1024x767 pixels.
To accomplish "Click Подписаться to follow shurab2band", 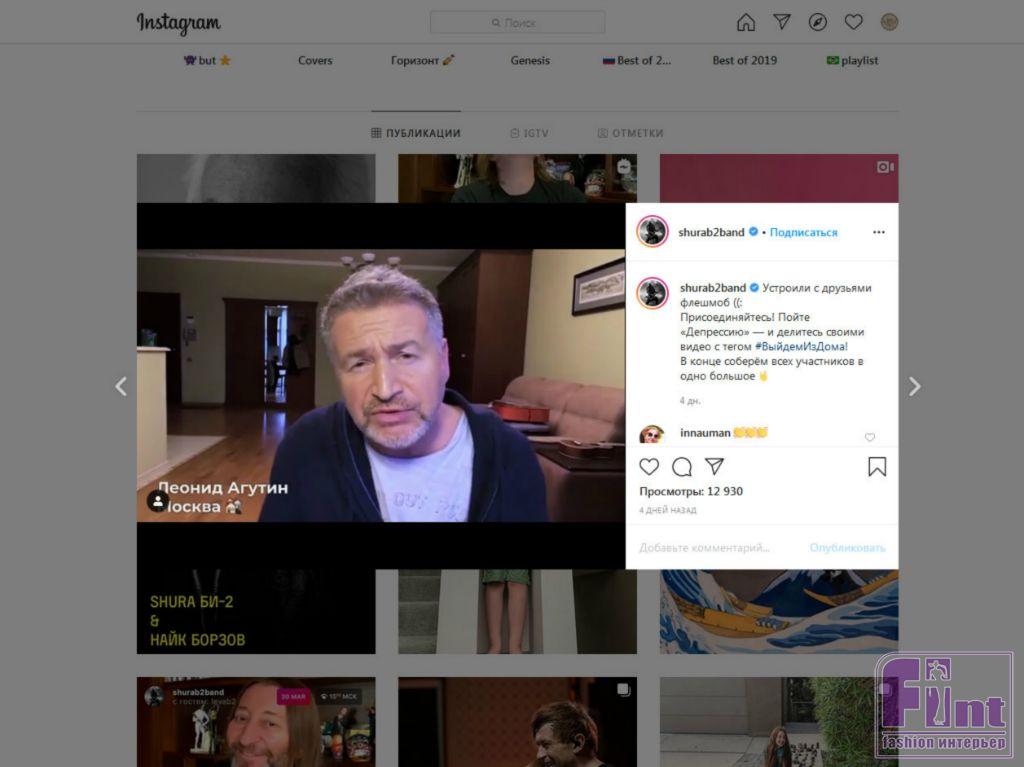I will click(x=803, y=232).
